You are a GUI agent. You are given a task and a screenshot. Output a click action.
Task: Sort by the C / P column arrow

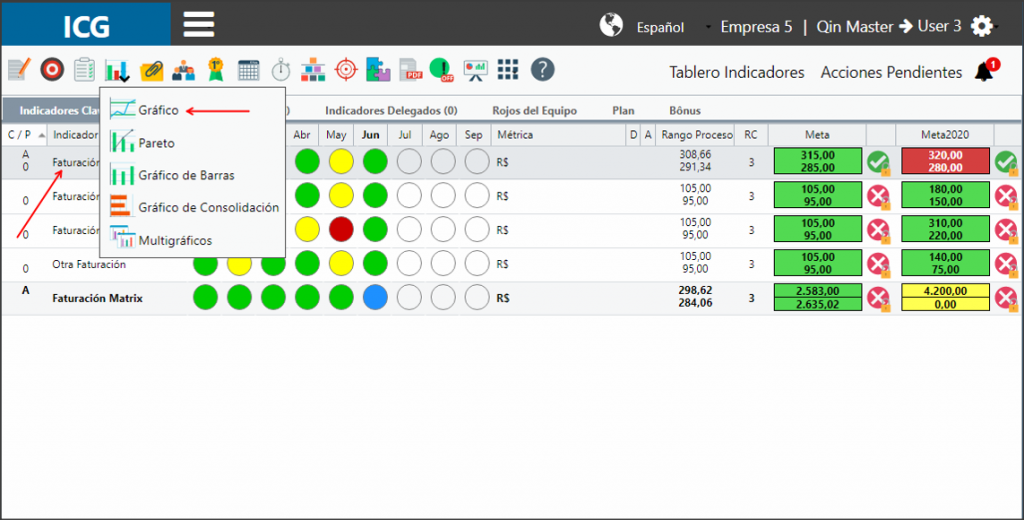pyautogui.click(x=42, y=135)
